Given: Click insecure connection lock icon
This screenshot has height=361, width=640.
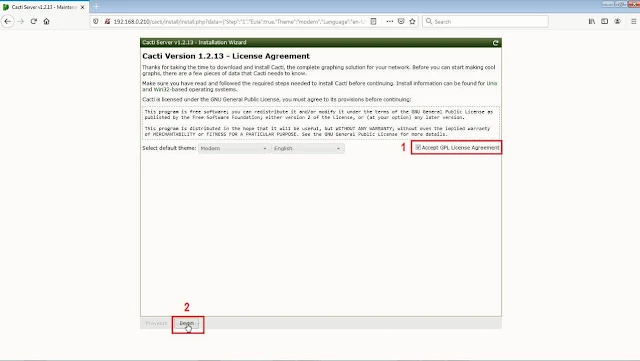Looking at the screenshot, I should coord(107,21).
